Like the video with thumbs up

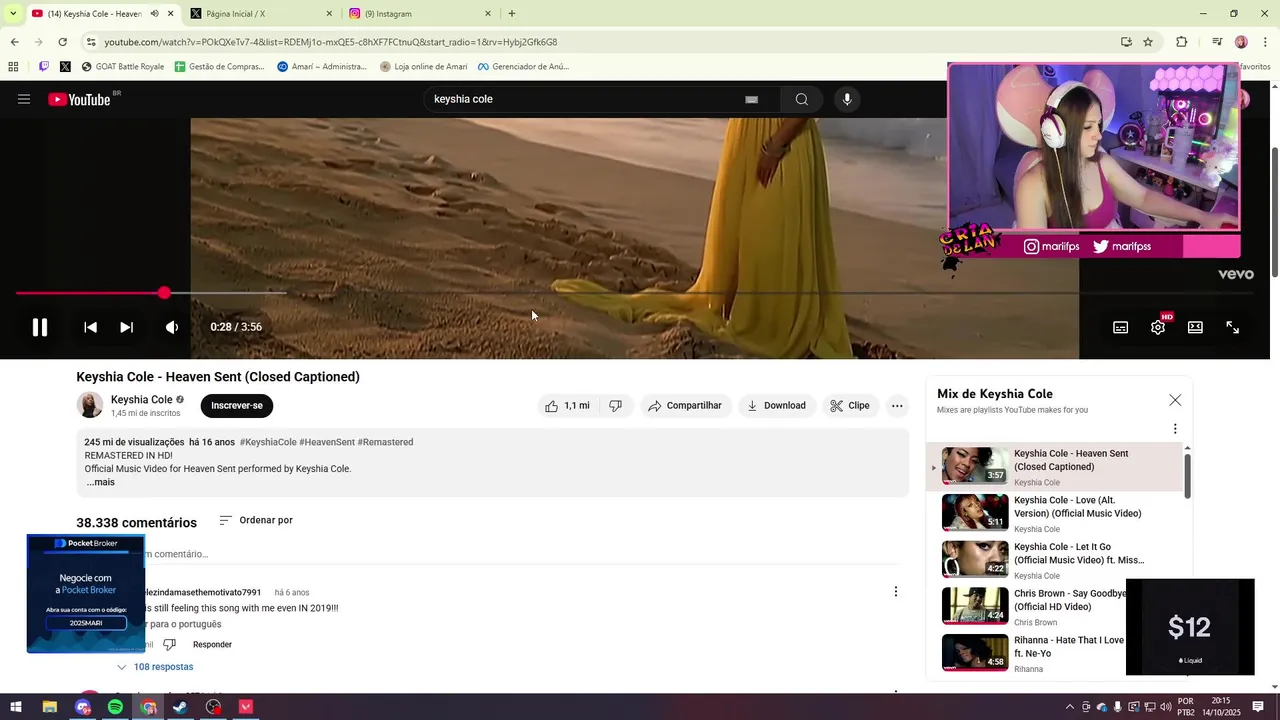567,406
